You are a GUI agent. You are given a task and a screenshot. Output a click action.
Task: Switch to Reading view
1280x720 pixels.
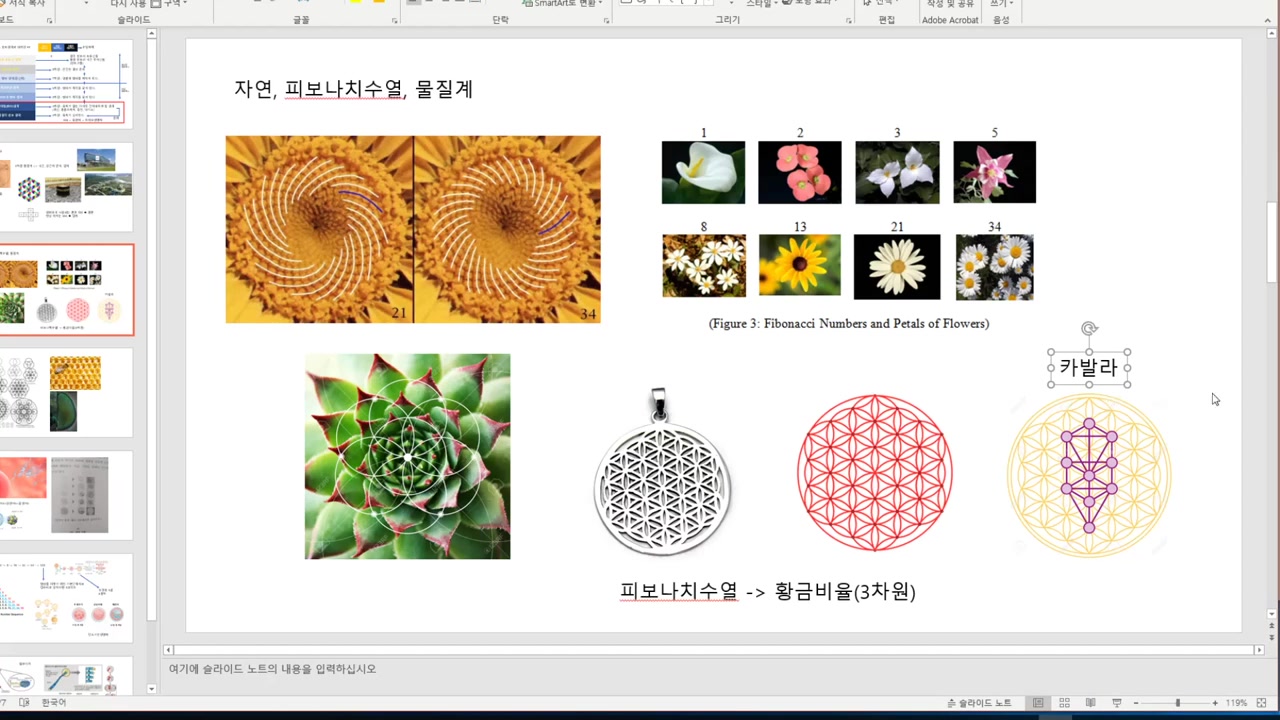pyautogui.click(x=1091, y=703)
